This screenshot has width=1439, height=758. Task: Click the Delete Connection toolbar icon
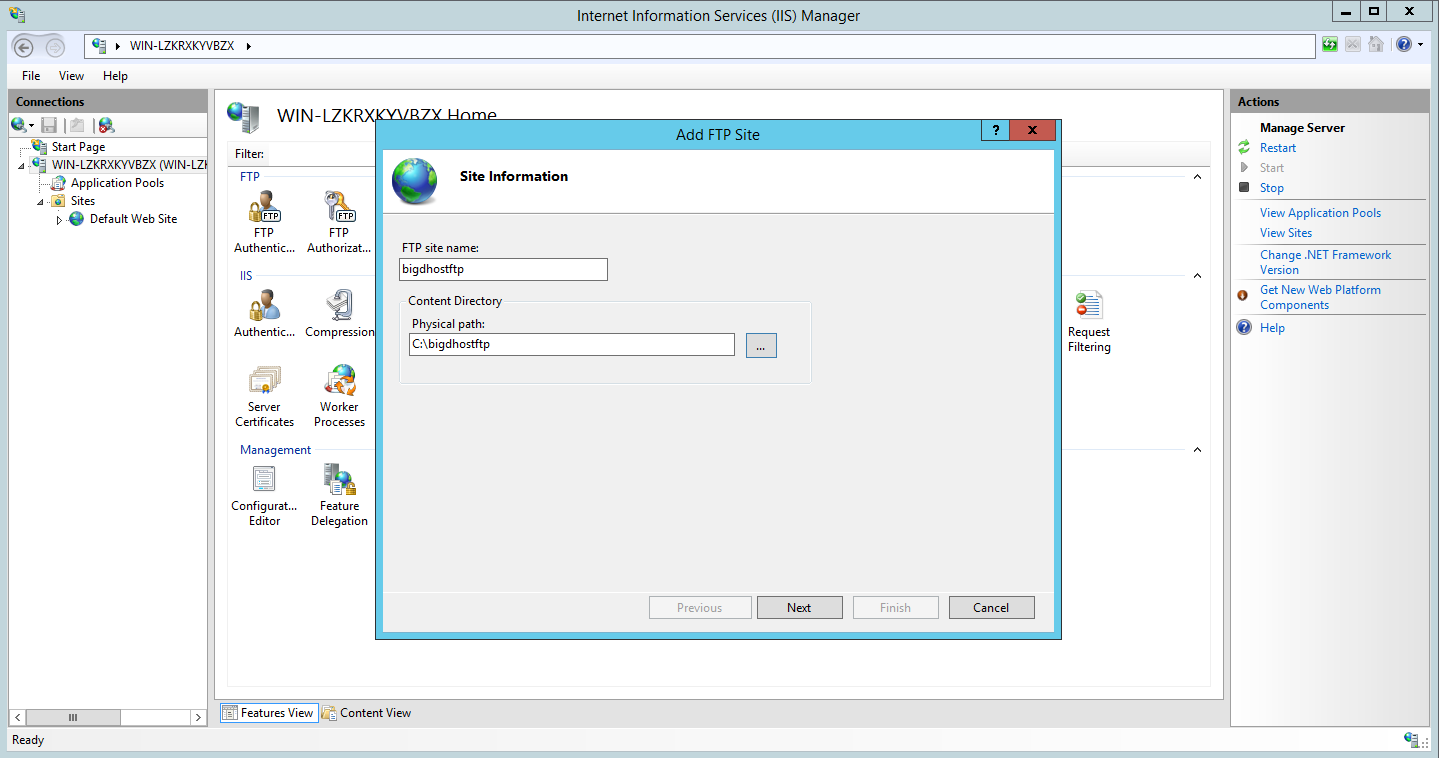[x=106, y=125]
